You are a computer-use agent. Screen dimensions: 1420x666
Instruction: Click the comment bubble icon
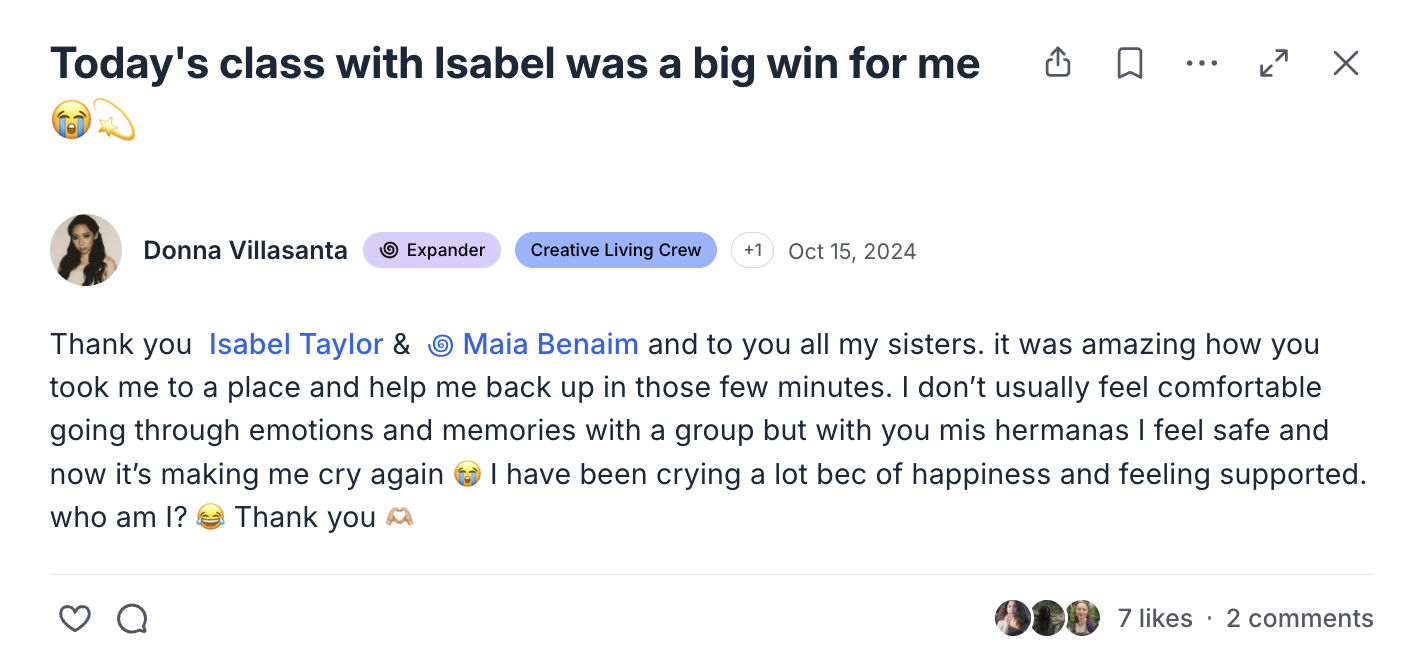[x=132, y=619]
